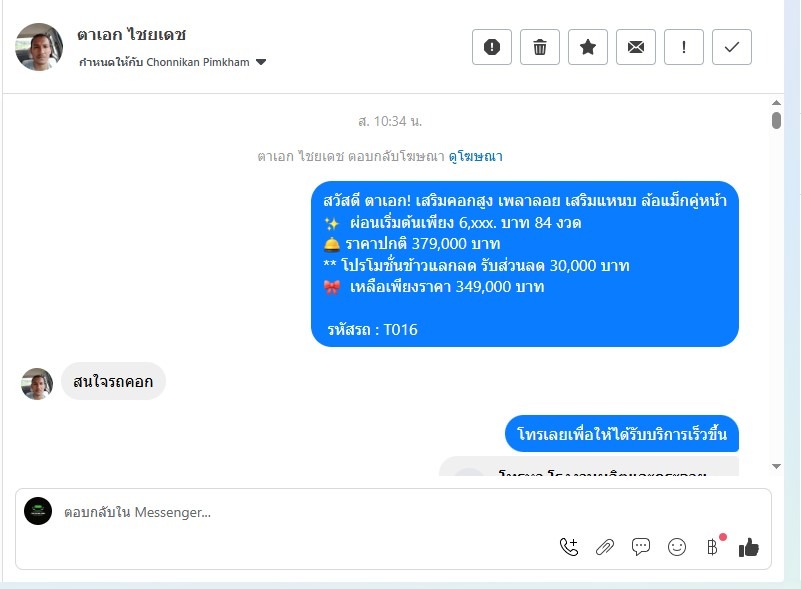Open the ดูโฆษณา view ad link

476,156
